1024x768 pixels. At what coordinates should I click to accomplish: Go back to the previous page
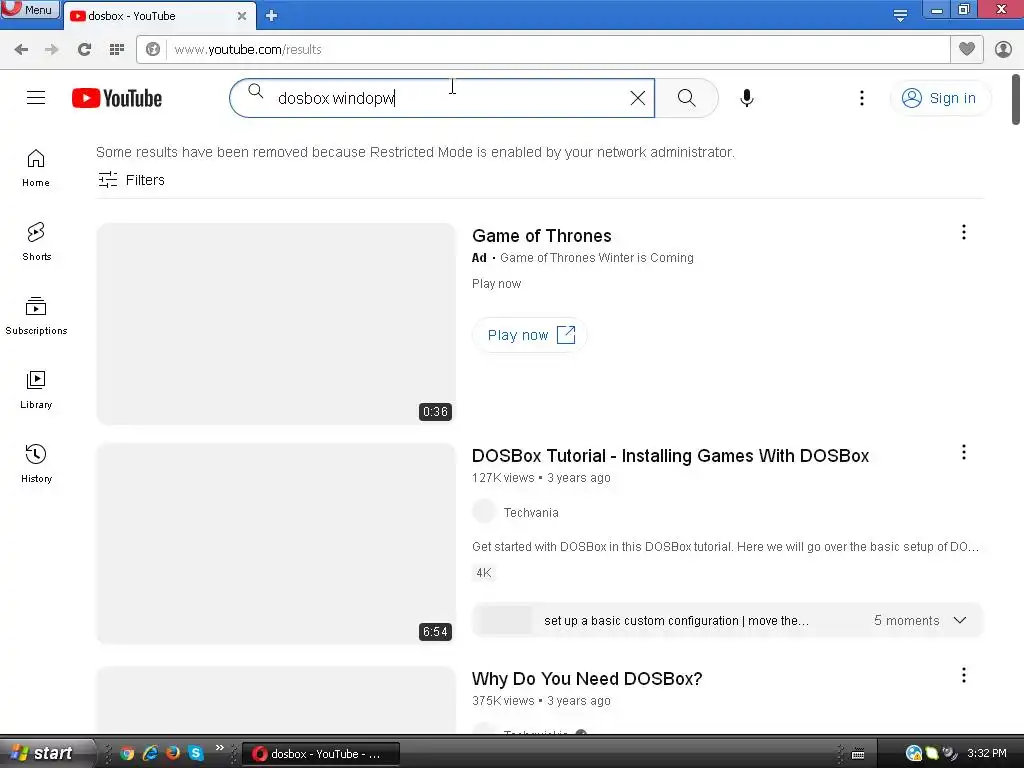pyautogui.click(x=21, y=50)
